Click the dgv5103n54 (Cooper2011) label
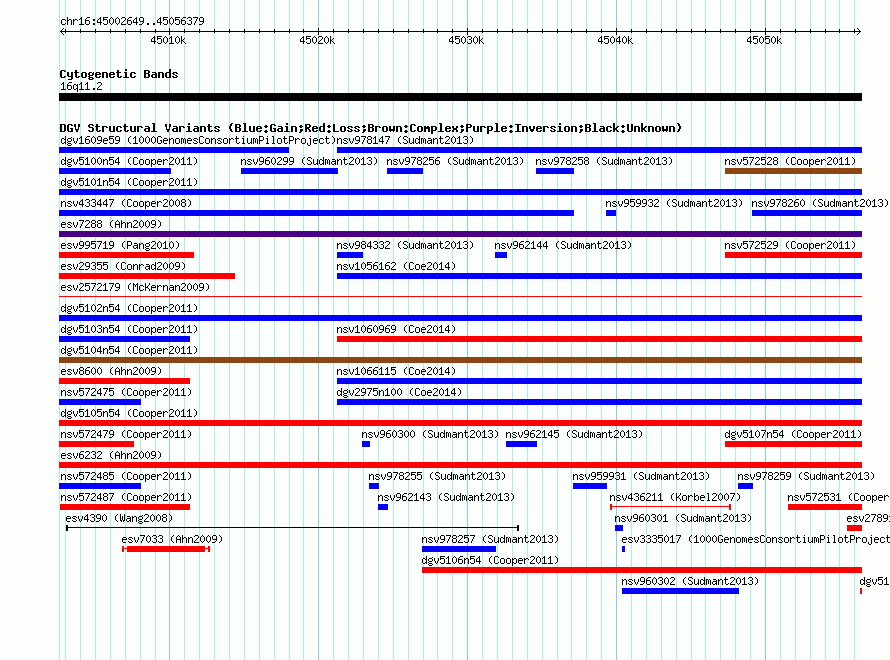 click(129, 329)
